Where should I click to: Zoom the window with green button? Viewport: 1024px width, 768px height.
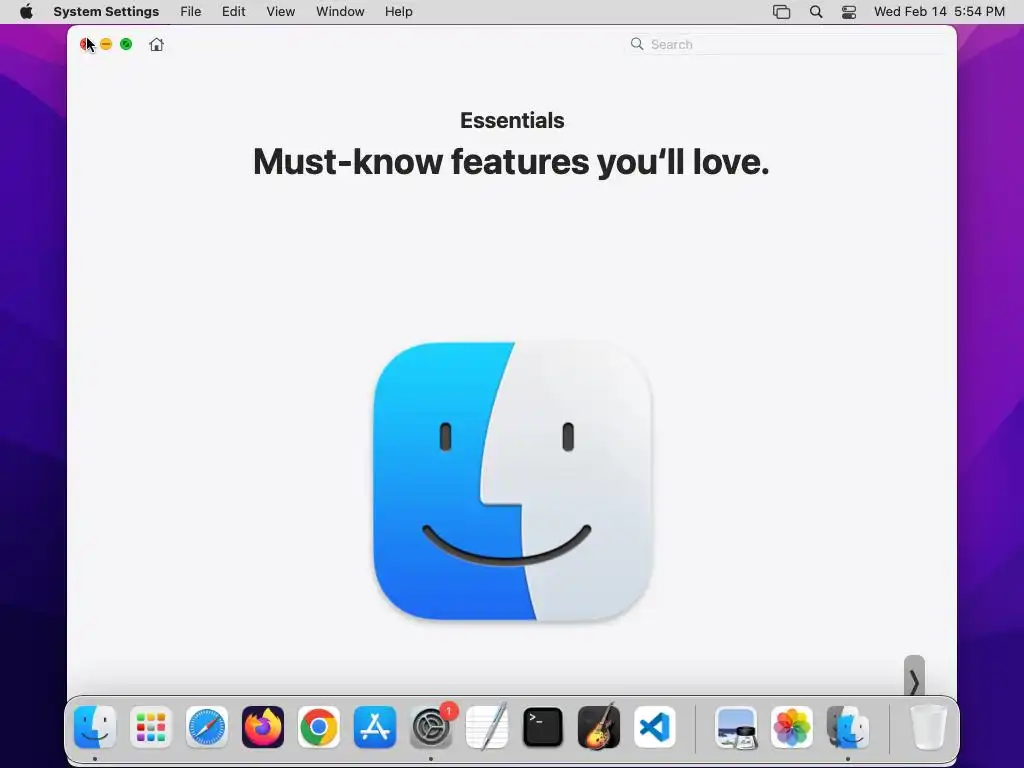point(126,44)
